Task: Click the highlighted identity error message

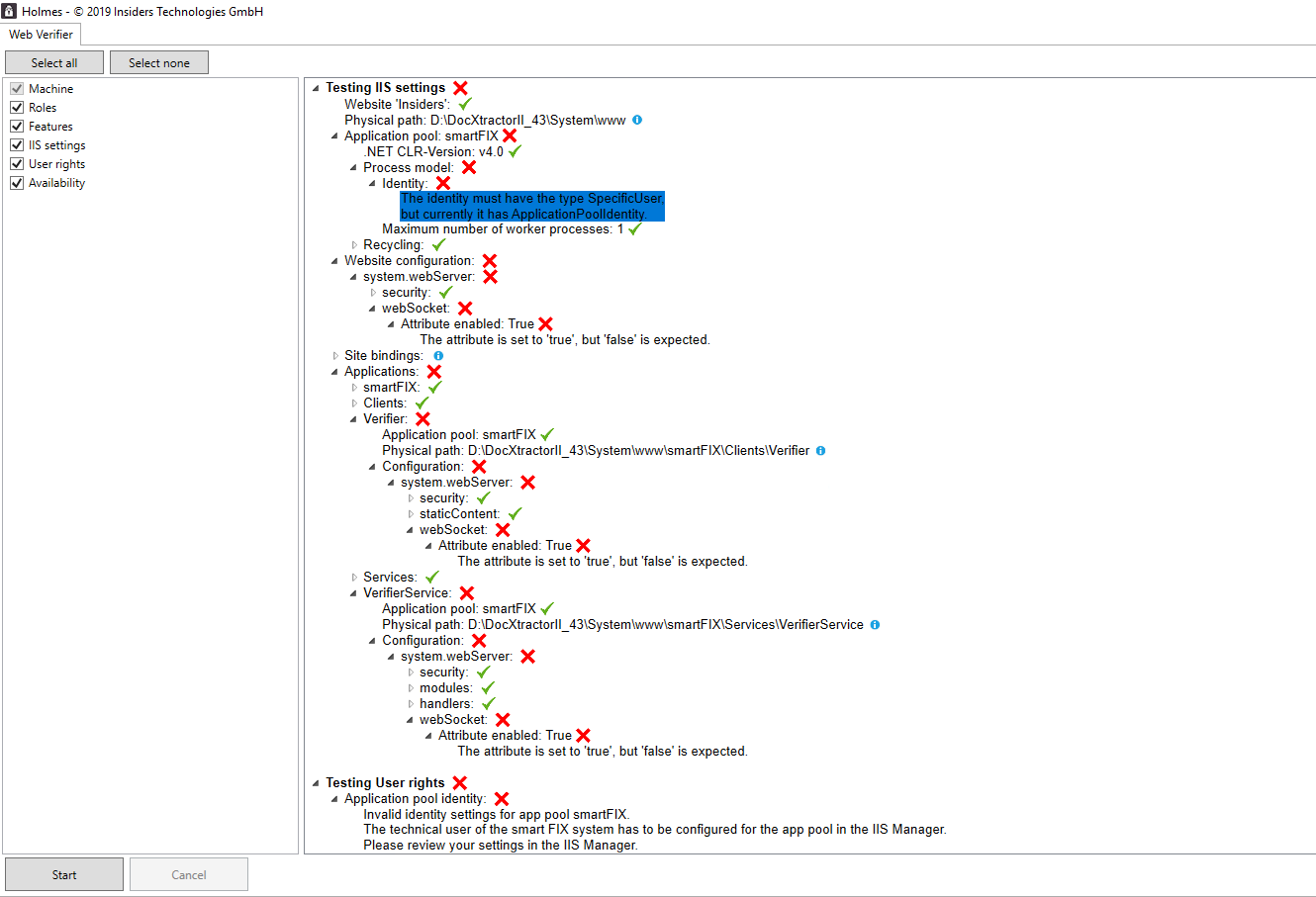Action: 531,206
